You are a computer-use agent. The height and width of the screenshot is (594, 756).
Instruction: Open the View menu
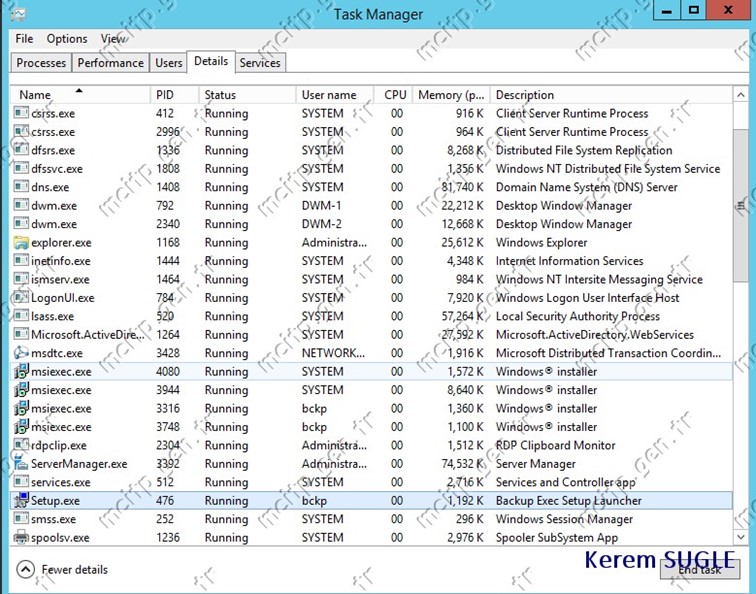tap(113, 39)
